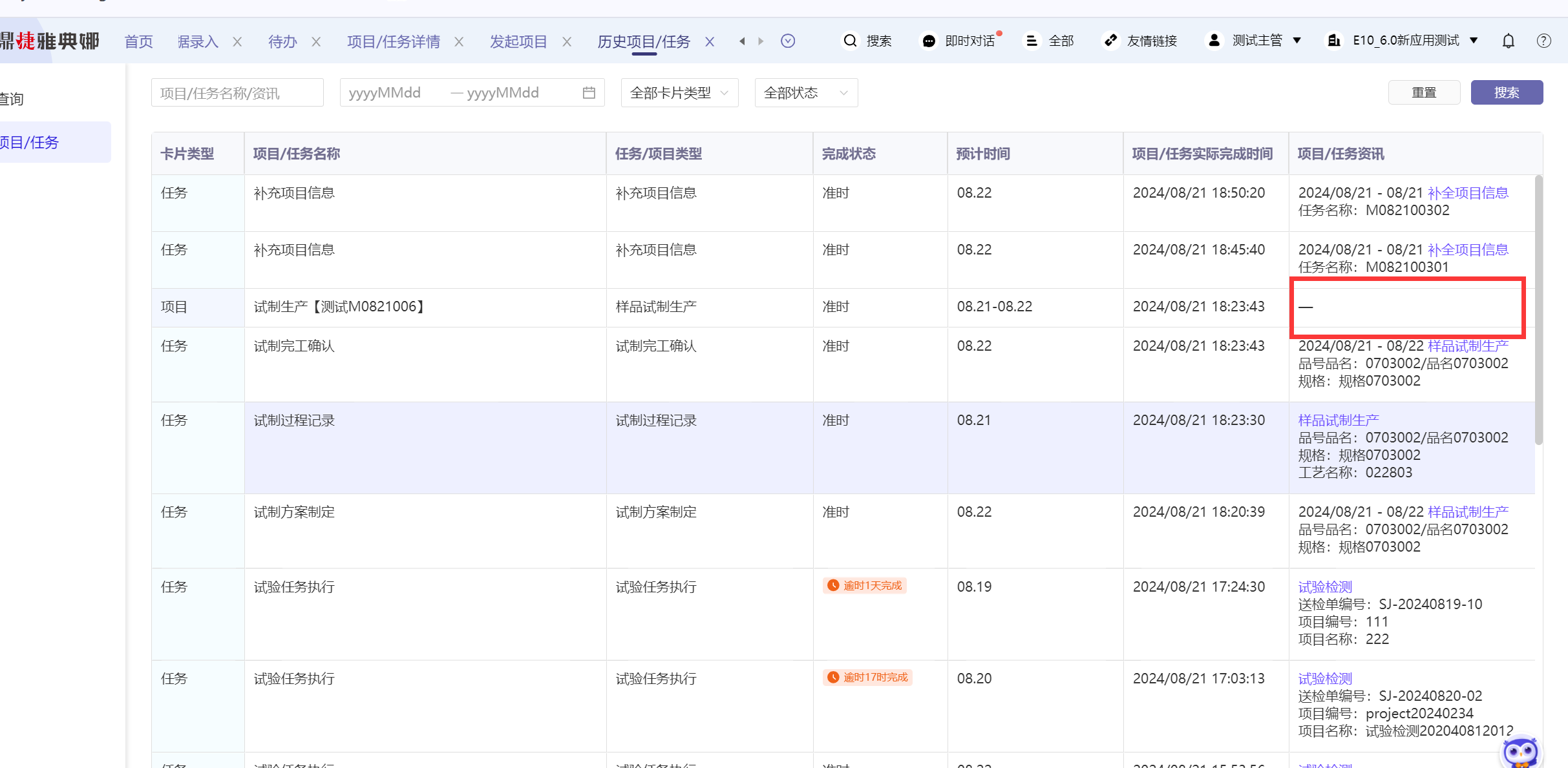The width and height of the screenshot is (1568, 768).
Task: Switch to 据录入 tab
Action: 198,42
